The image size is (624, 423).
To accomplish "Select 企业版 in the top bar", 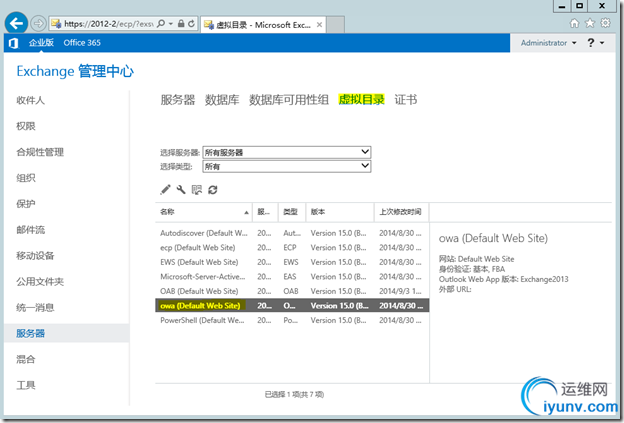I will tap(41, 43).
